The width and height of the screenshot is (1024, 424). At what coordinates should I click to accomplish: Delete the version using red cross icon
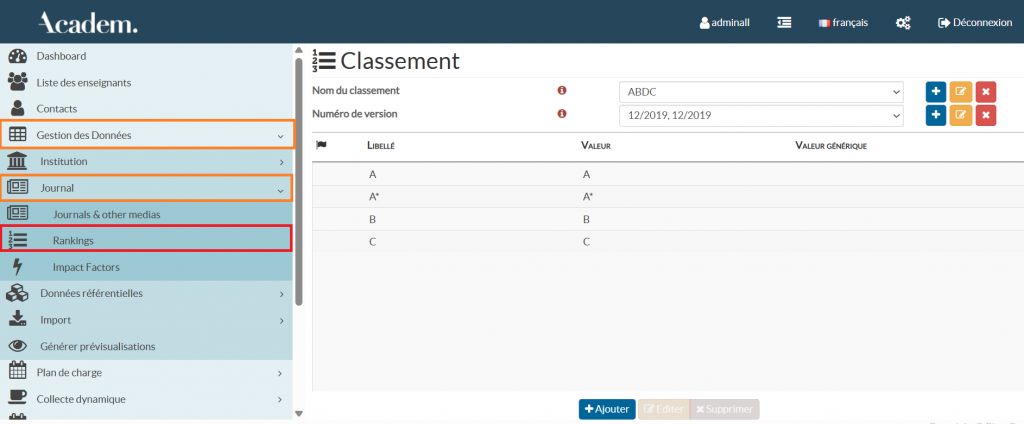tap(985, 115)
